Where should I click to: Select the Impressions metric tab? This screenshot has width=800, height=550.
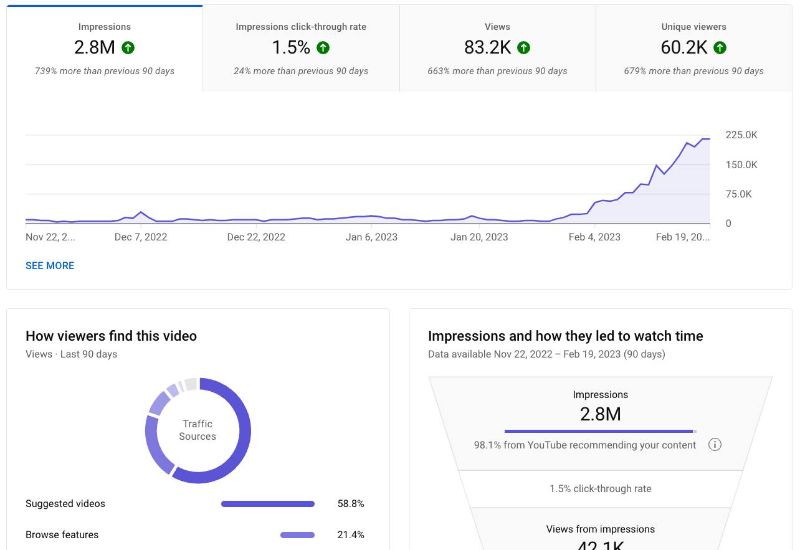point(105,48)
